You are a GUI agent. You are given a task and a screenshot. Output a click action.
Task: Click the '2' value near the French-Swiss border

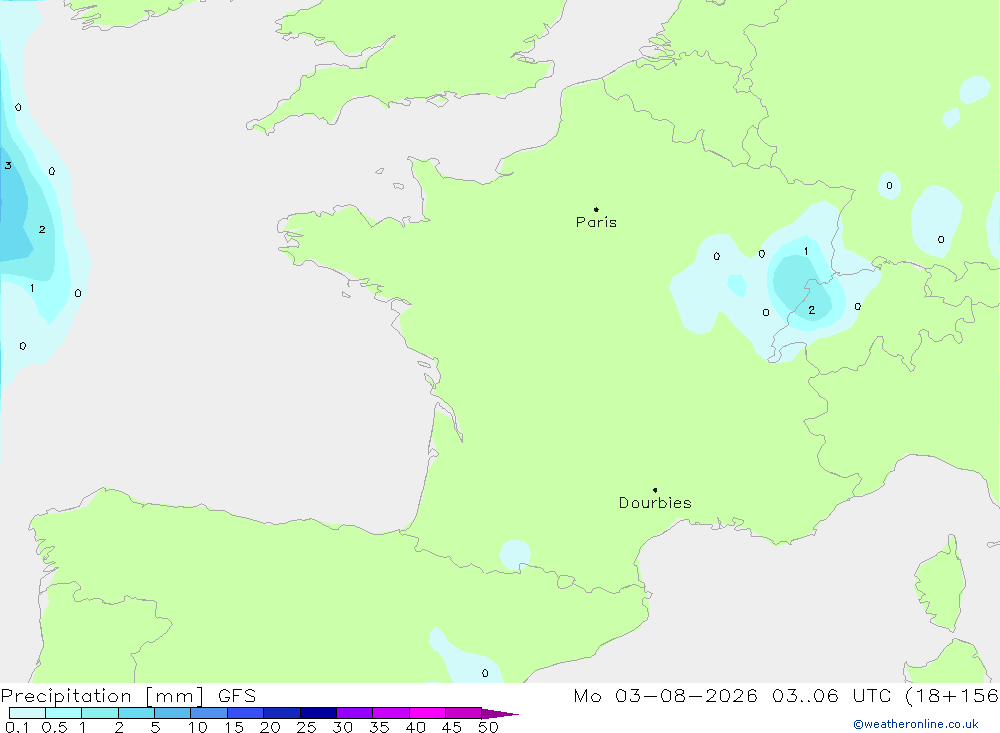tap(812, 310)
